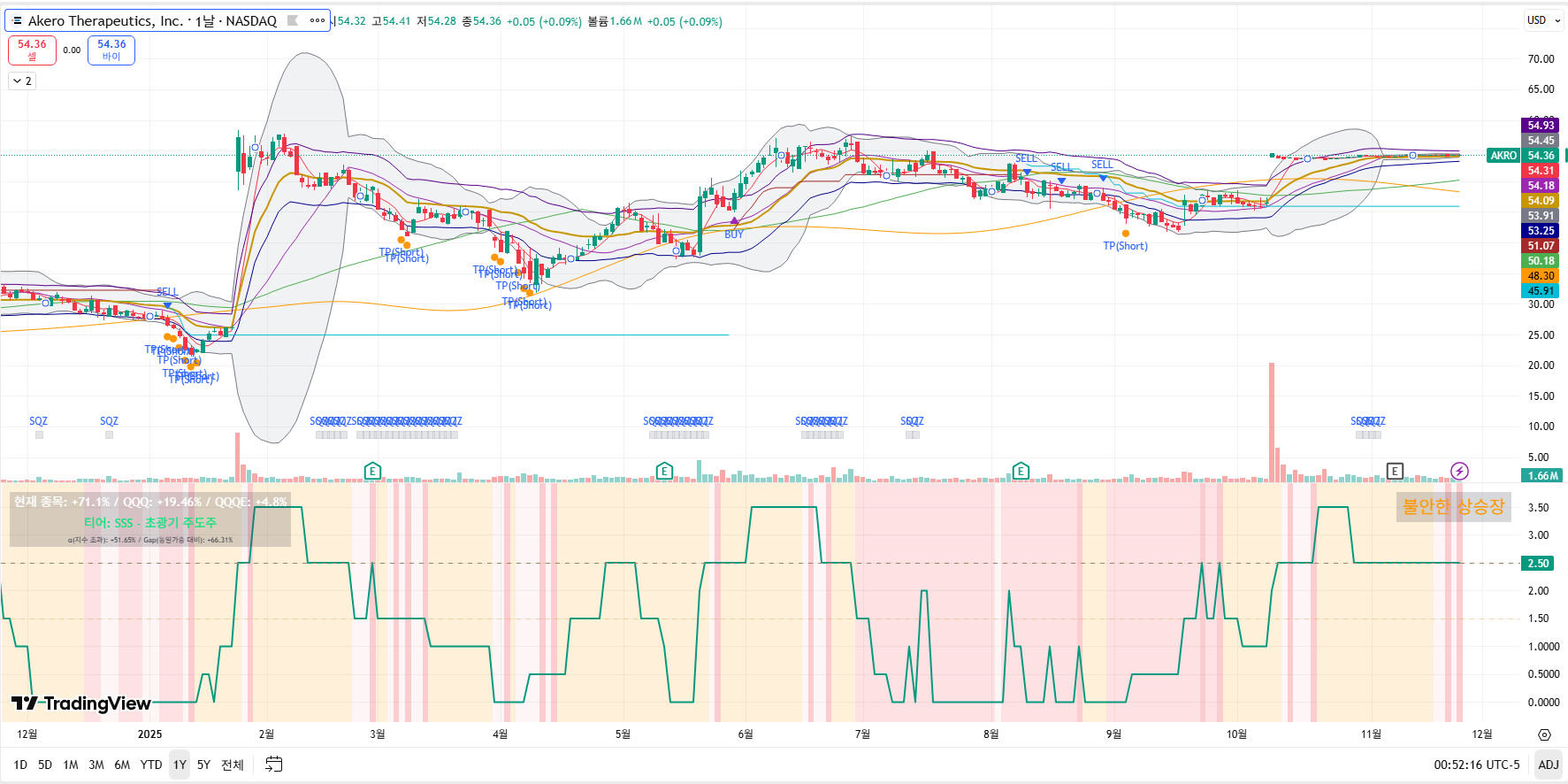
Task: Collapse the indicator legend showing 2
Action: (23, 81)
